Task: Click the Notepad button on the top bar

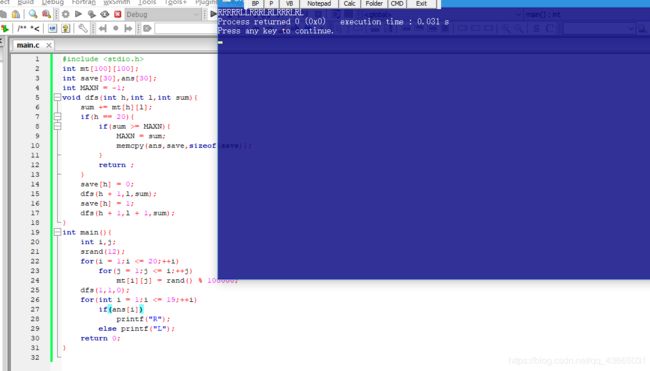Action: click(319, 3)
